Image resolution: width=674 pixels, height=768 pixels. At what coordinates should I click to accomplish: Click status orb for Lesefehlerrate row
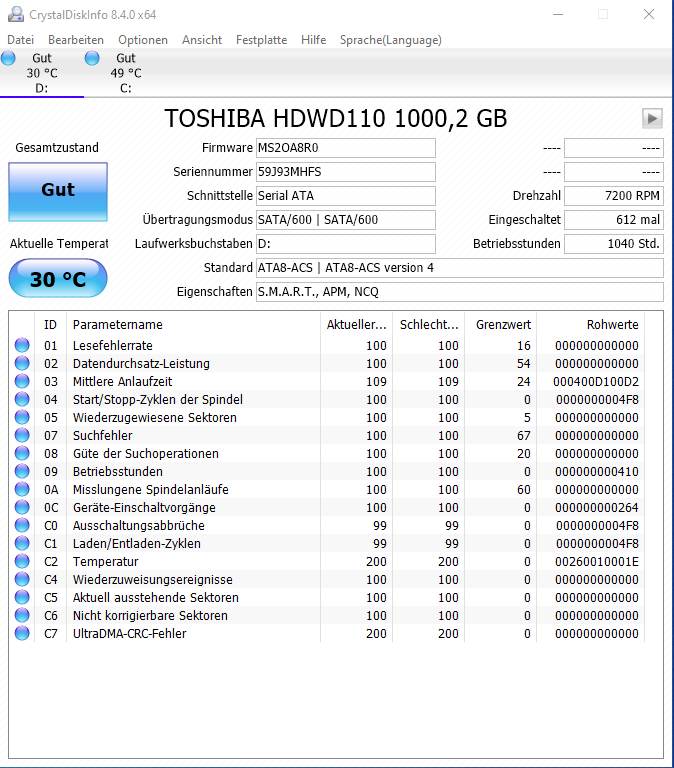(x=22, y=345)
